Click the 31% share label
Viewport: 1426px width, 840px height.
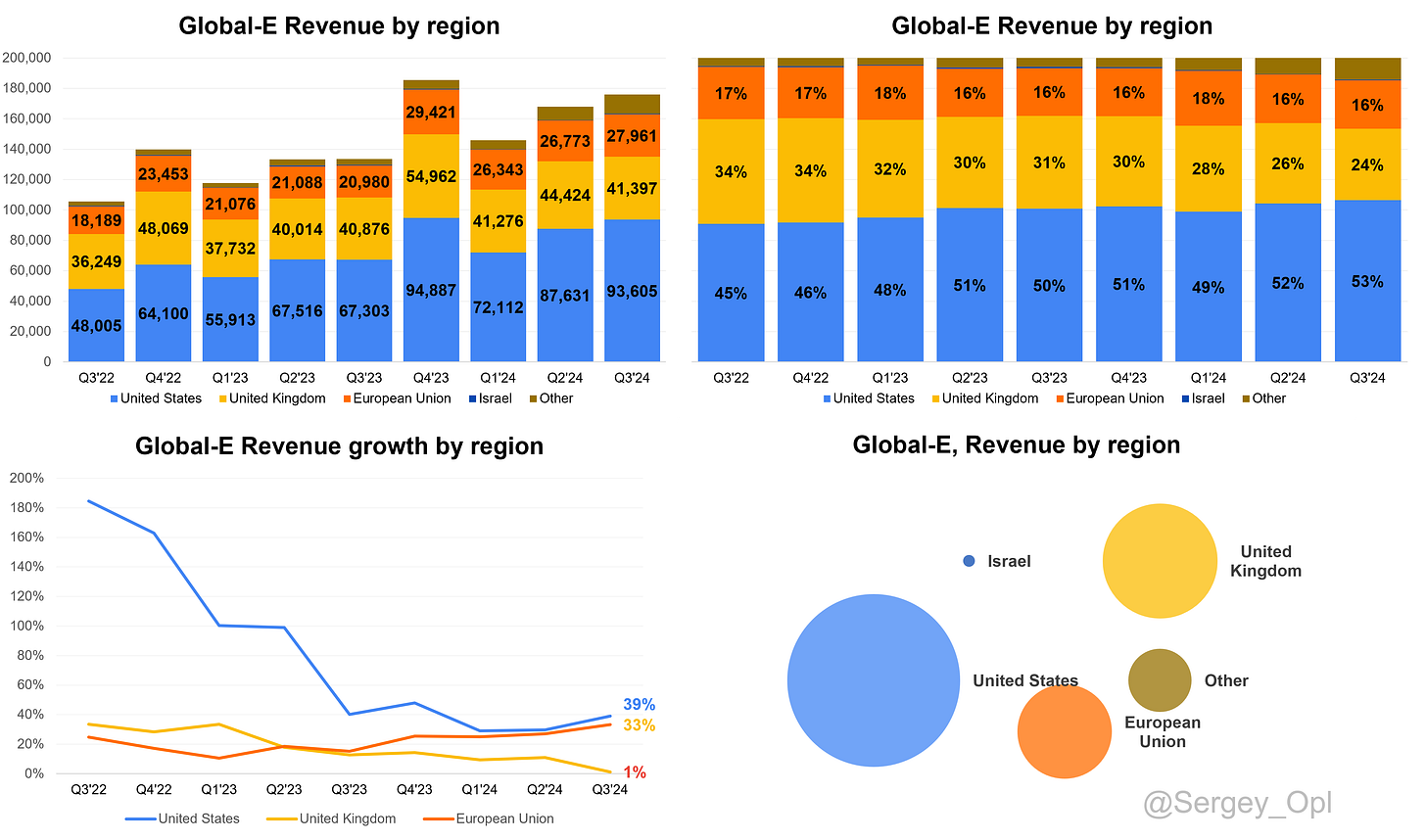pos(1049,163)
